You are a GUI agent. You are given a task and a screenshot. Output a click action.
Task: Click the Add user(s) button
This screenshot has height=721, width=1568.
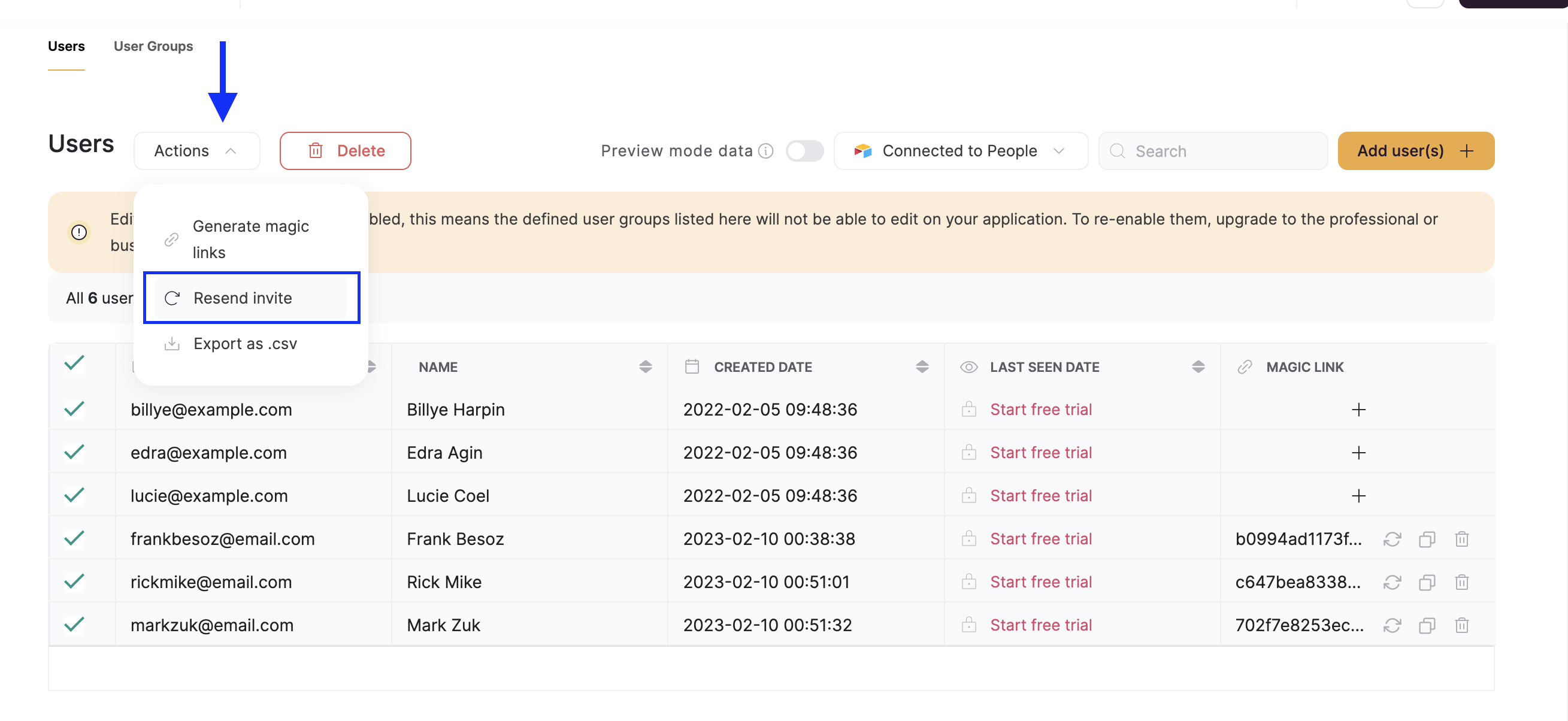1415,150
